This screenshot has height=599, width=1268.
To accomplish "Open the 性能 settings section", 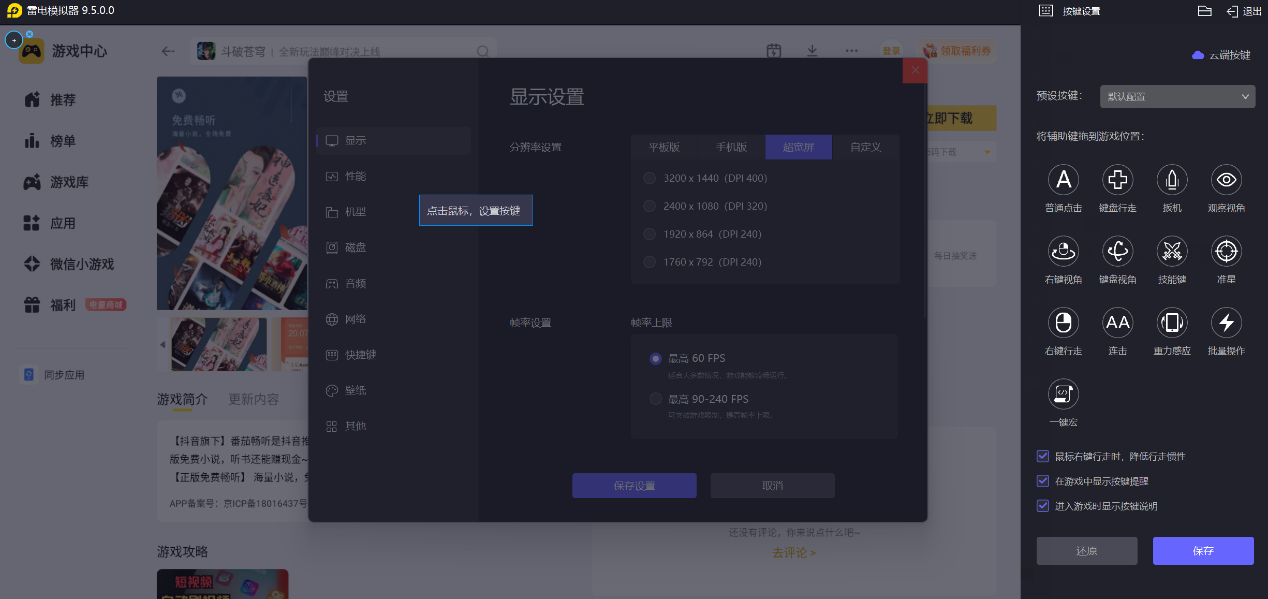I will [355, 176].
